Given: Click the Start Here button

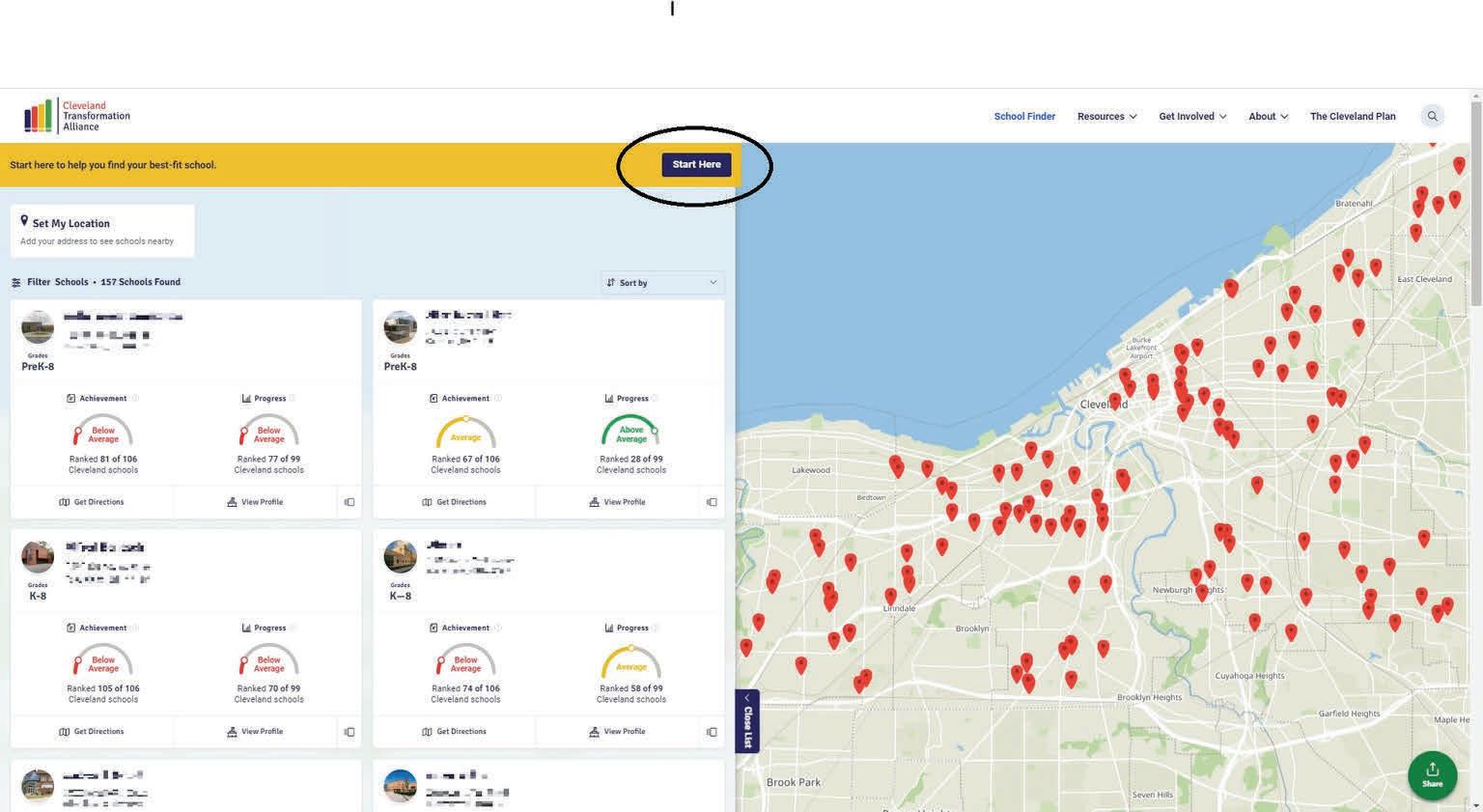Looking at the screenshot, I should click(x=696, y=164).
